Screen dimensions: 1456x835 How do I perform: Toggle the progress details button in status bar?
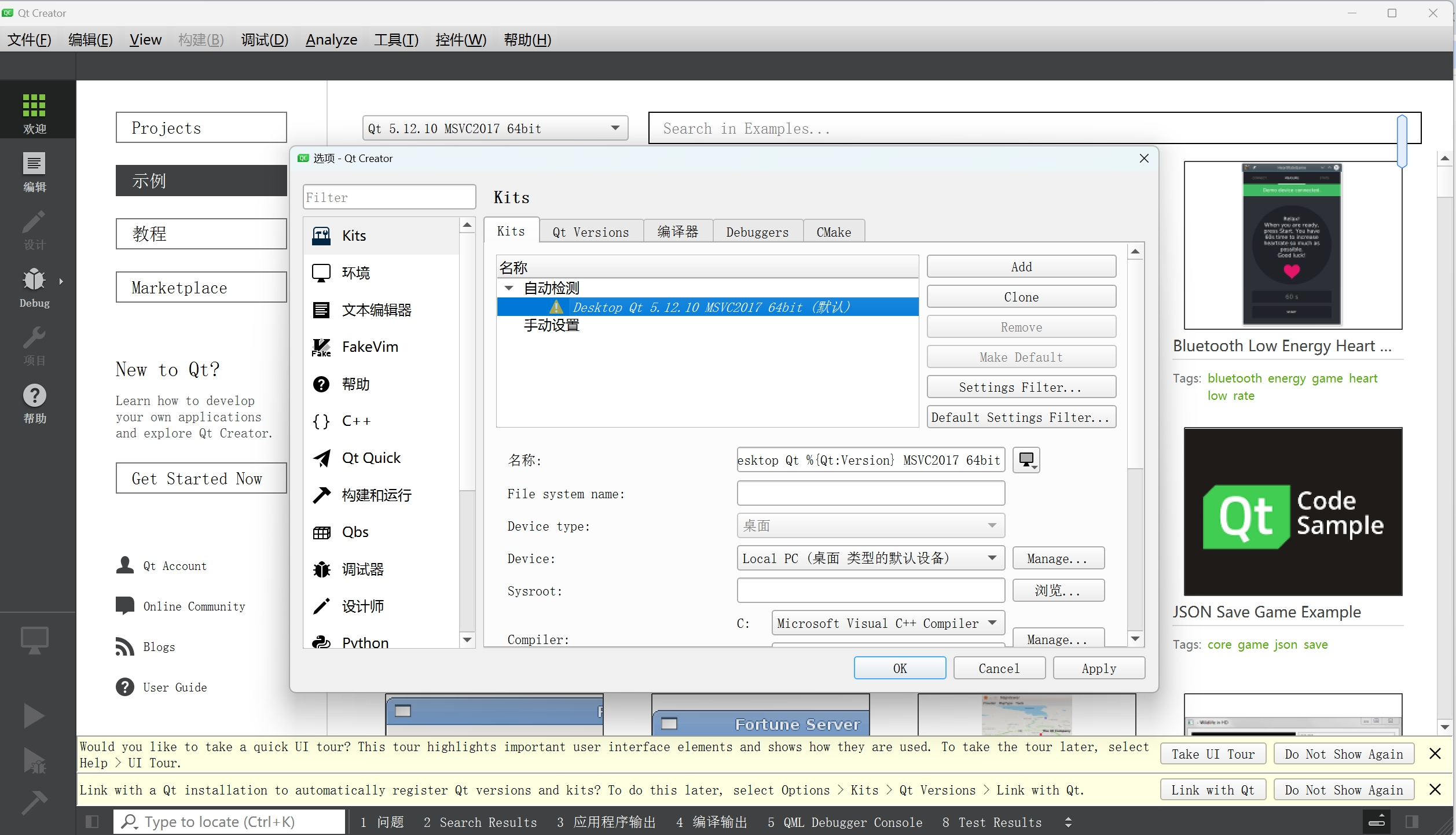point(1377,822)
